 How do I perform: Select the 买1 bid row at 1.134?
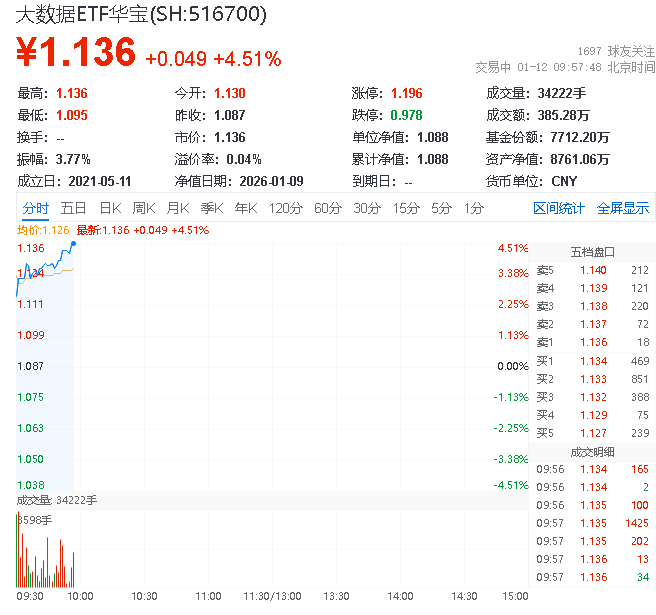pyautogui.click(x=592, y=360)
